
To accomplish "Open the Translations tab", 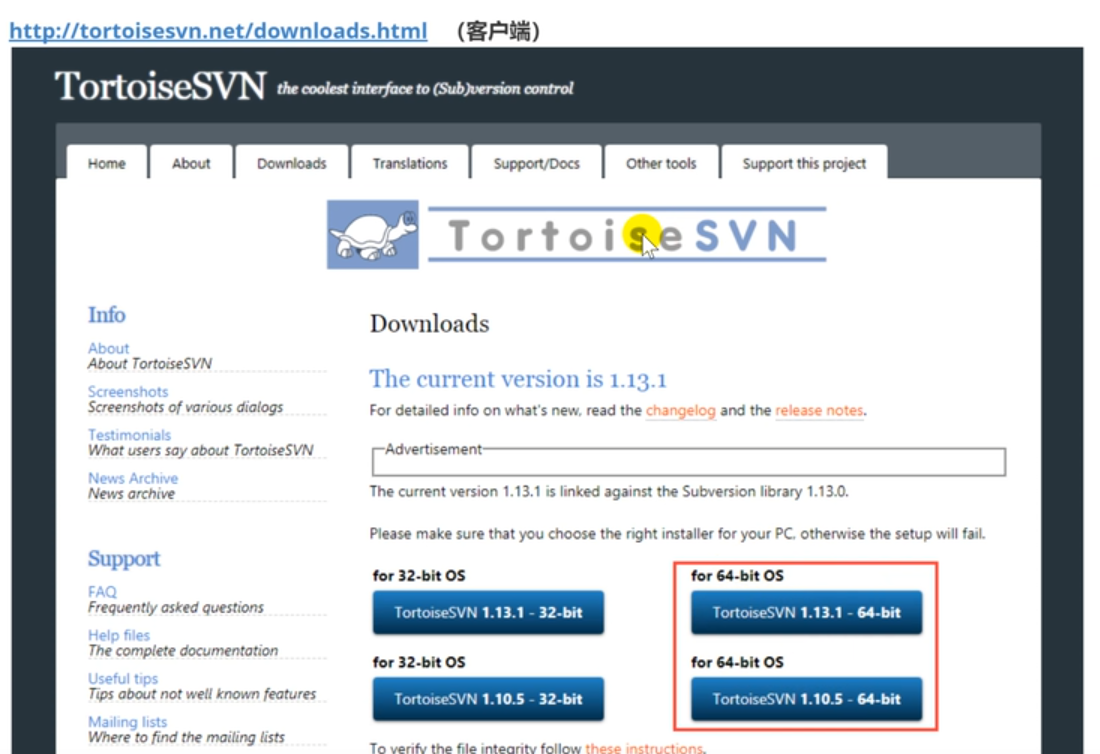I will click(410, 163).
